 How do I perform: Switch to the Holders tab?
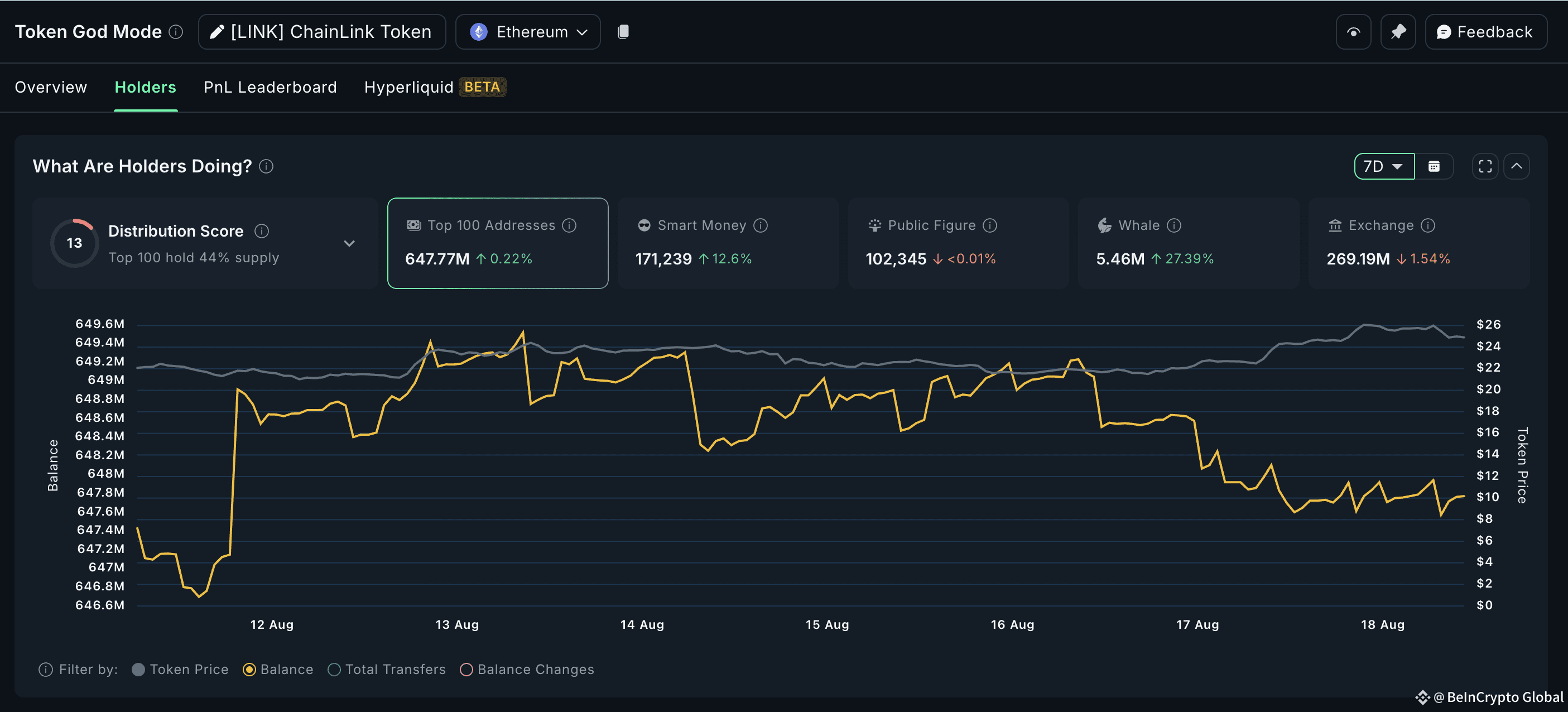coord(146,87)
